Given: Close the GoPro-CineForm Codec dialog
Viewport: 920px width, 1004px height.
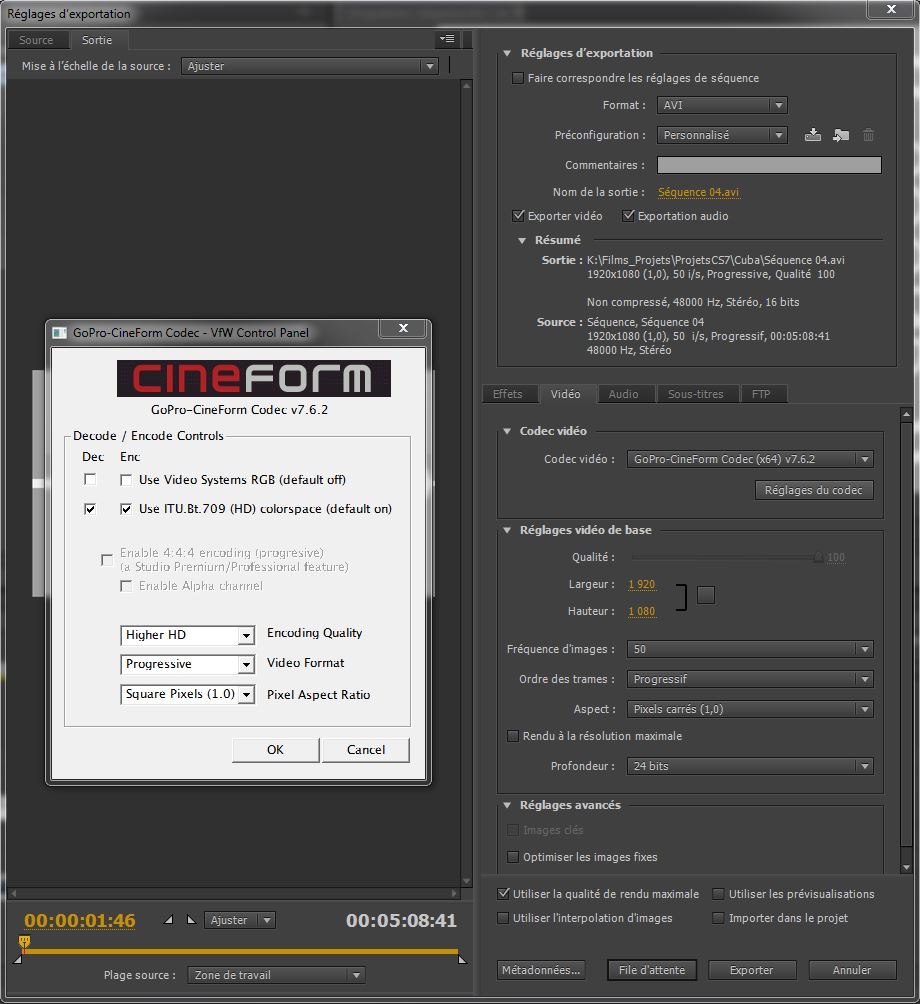Looking at the screenshot, I should pyautogui.click(x=403, y=328).
